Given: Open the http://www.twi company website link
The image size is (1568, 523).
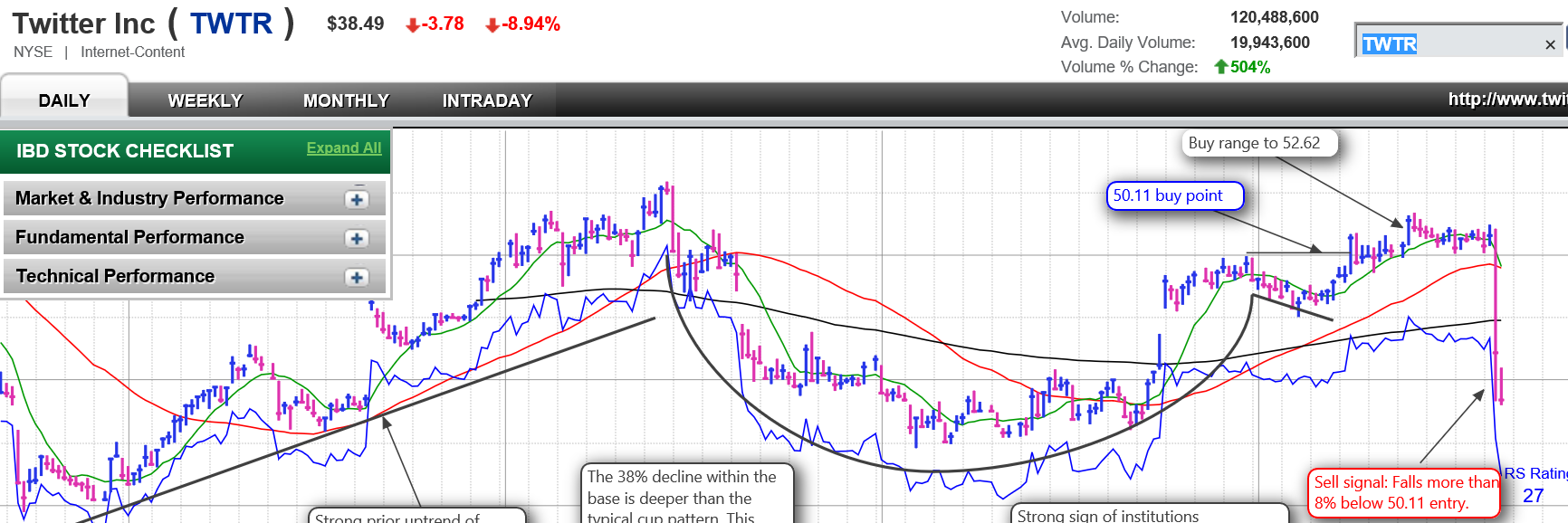Looking at the screenshot, I should tap(1507, 100).
